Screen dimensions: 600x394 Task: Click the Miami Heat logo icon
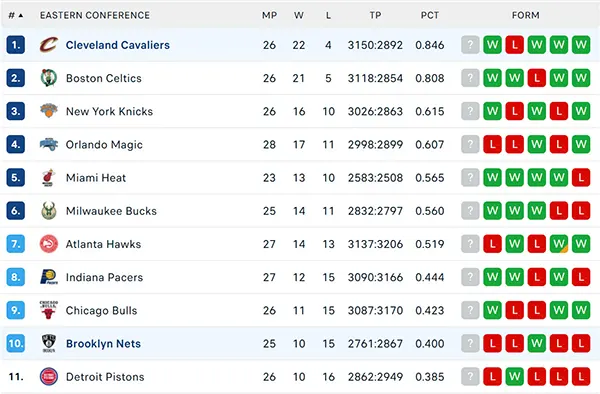point(49,177)
